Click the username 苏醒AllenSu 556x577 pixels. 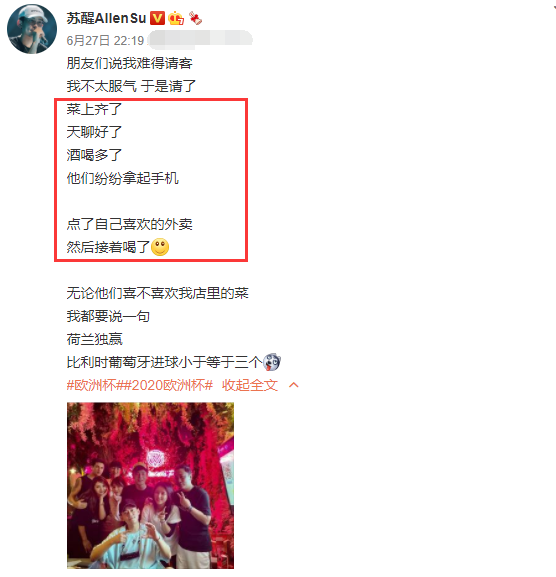(x=106, y=18)
